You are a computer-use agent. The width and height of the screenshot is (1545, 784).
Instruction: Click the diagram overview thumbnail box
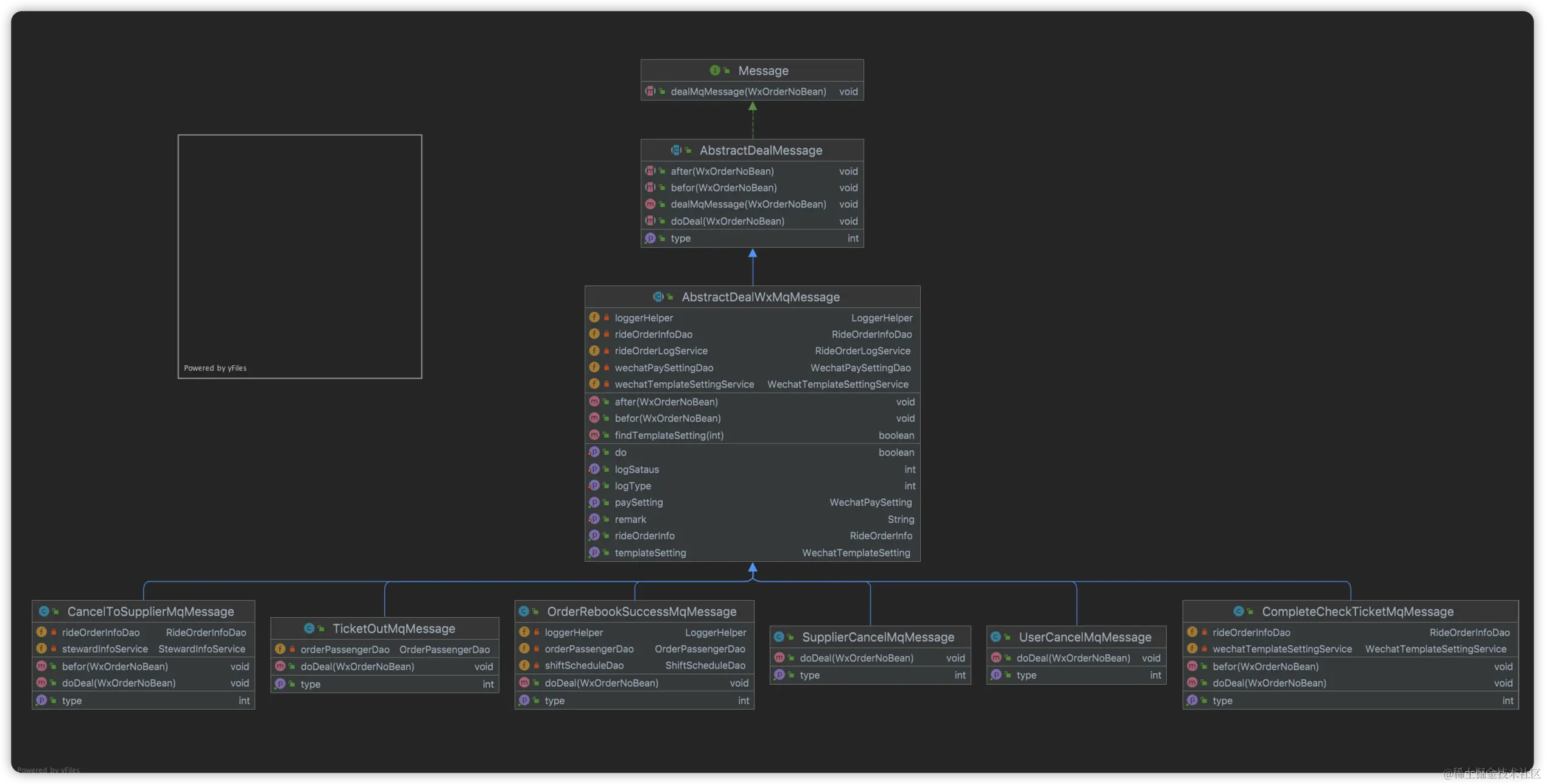click(x=300, y=256)
